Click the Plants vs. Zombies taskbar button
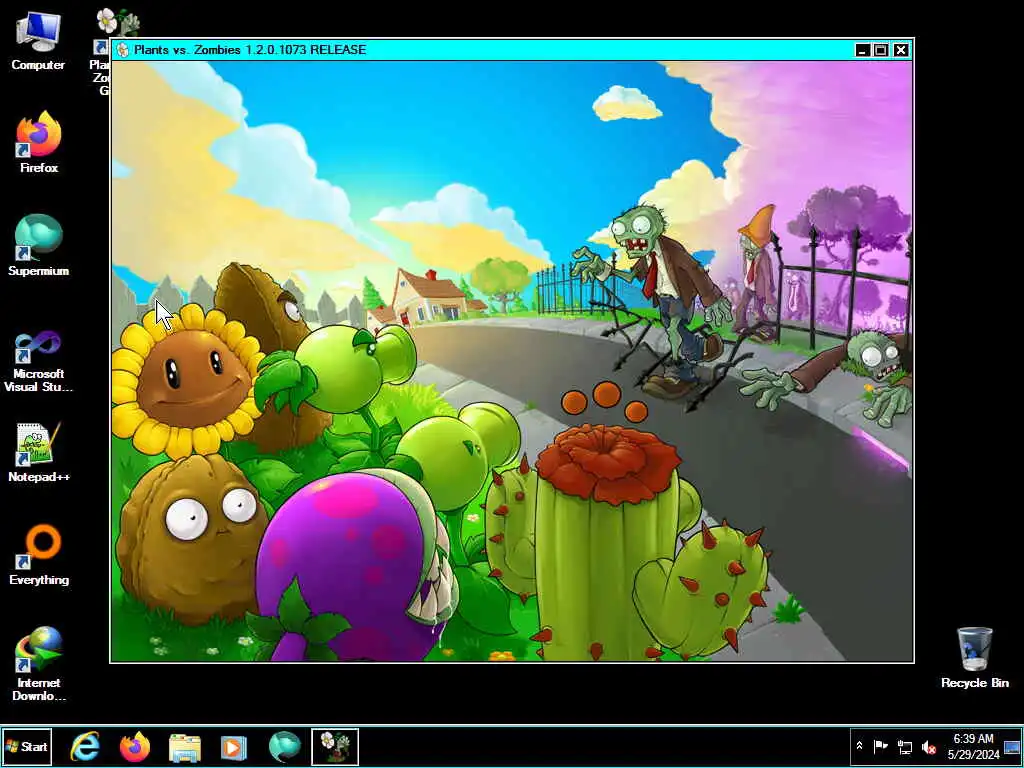1024x768 pixels. (x=335, y=746)
